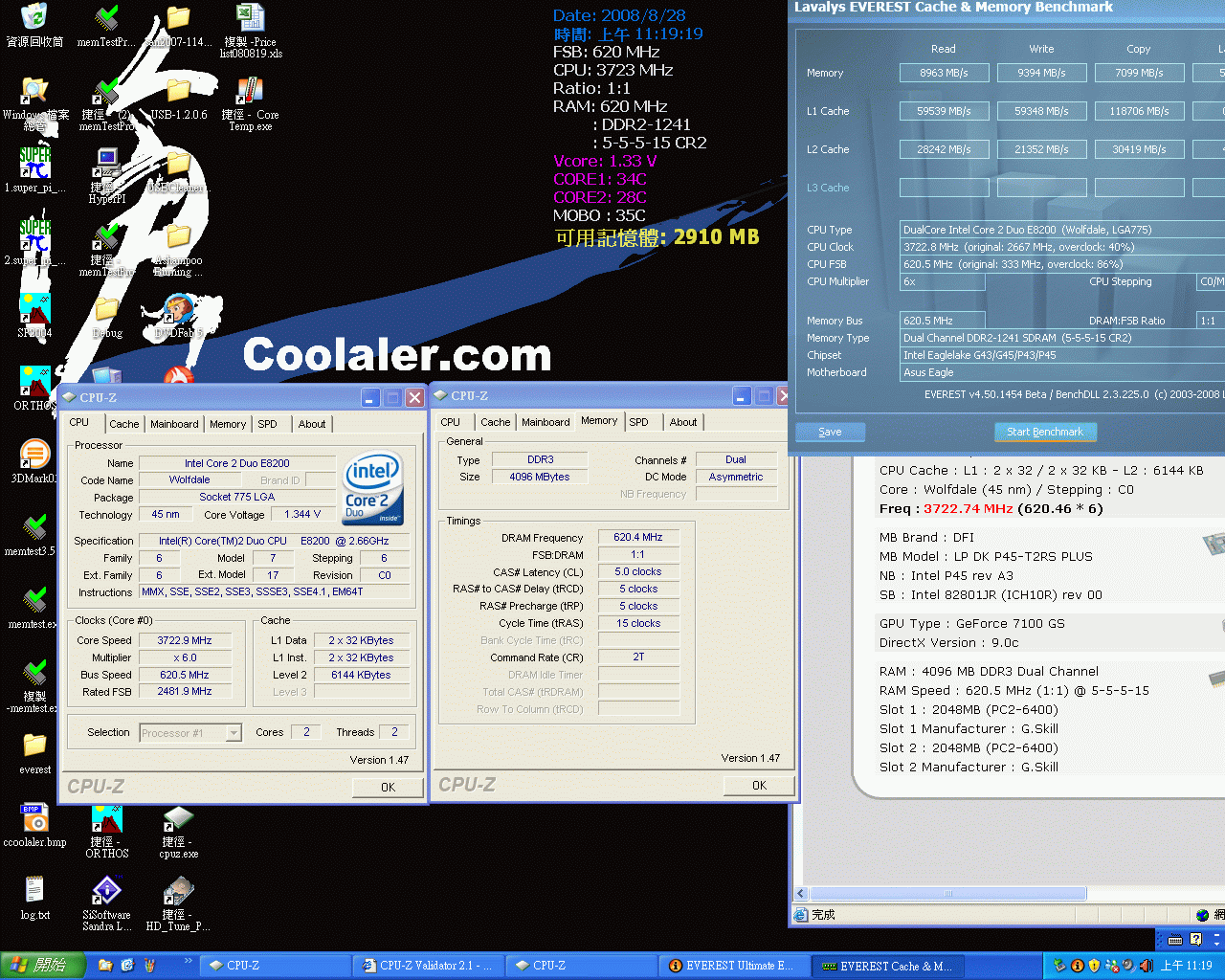Image resolution: width=1225 pixels, height=980 pixels.
Task: Launch the 3DMark desktop icon
Action: (x=34, y=454)
